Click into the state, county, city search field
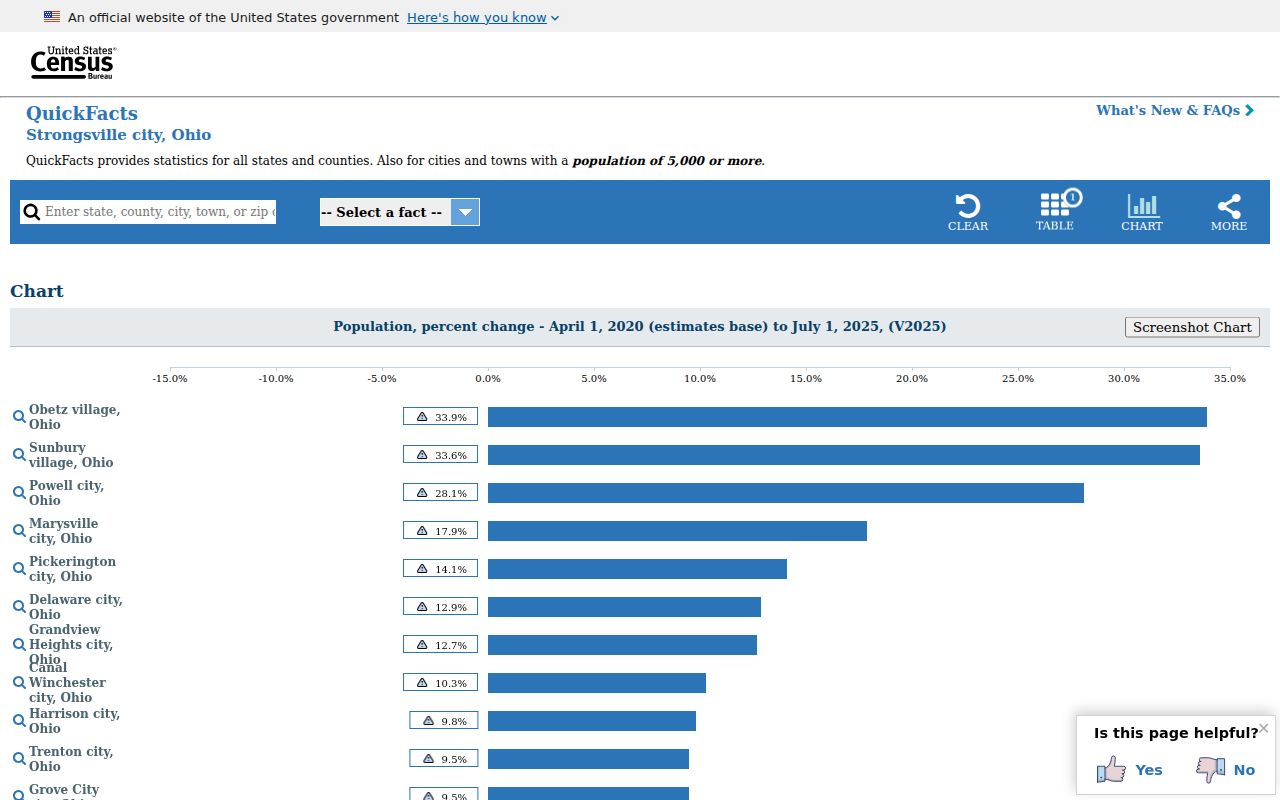Image resolution: width=1280 pixels, height=800 pixels. coord(160,212)
